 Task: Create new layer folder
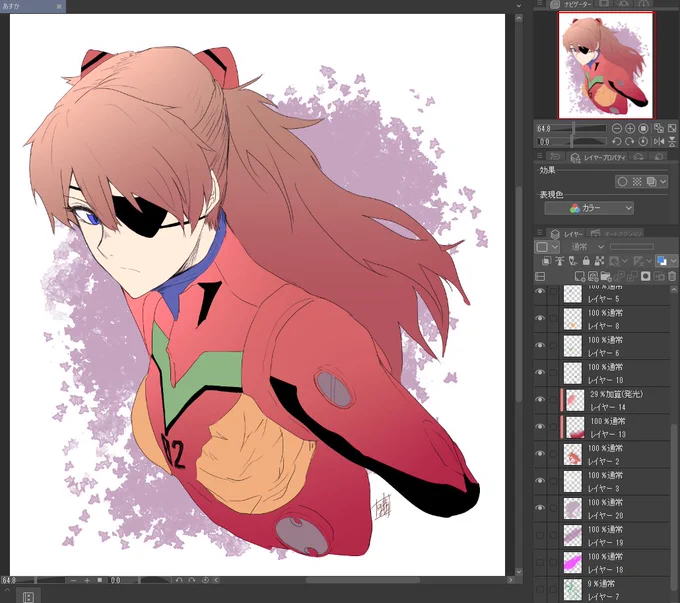coord(606,276)
